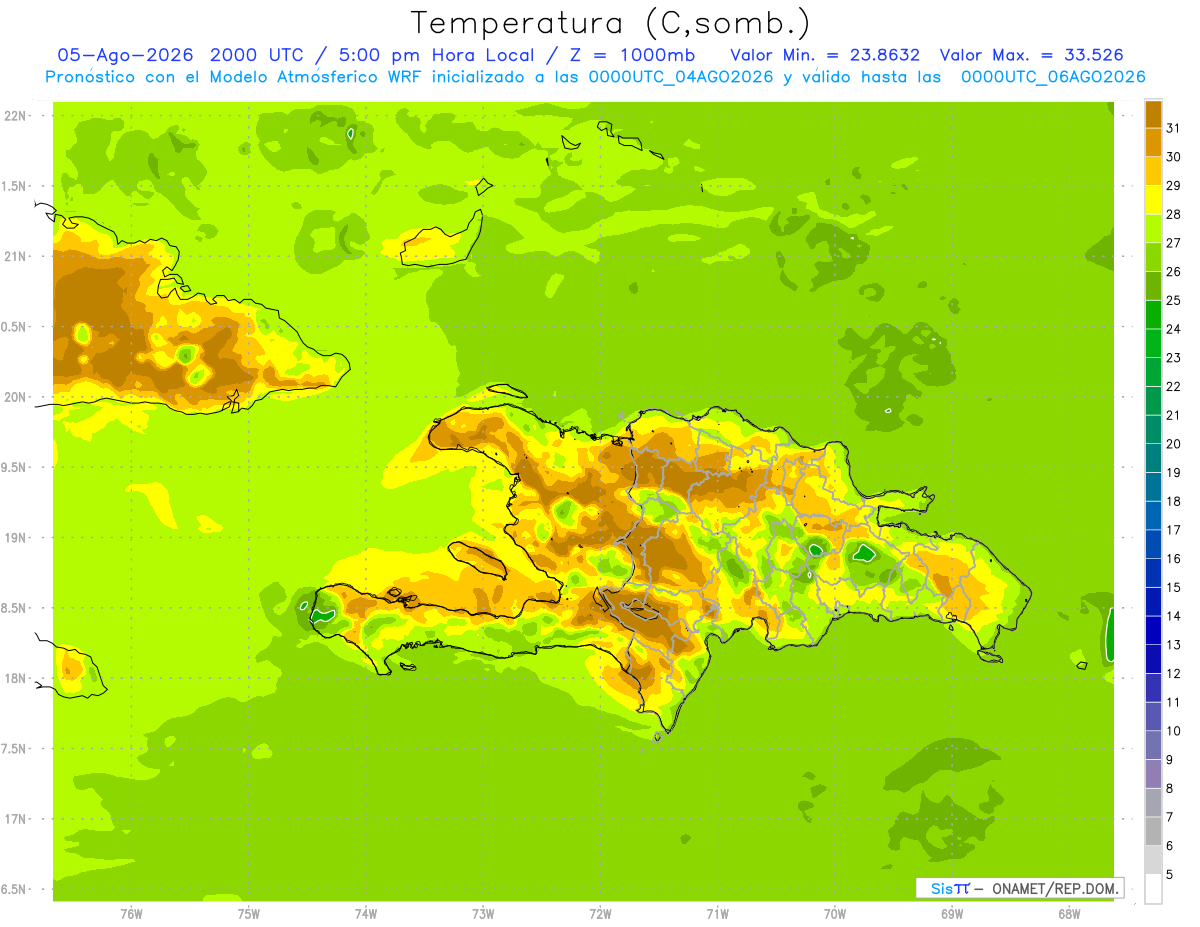Image resolution: width=1200 pixels, height=927 pixels.
Task: Click the colorbar value "31"
Action: click(x=1174, y=129)
